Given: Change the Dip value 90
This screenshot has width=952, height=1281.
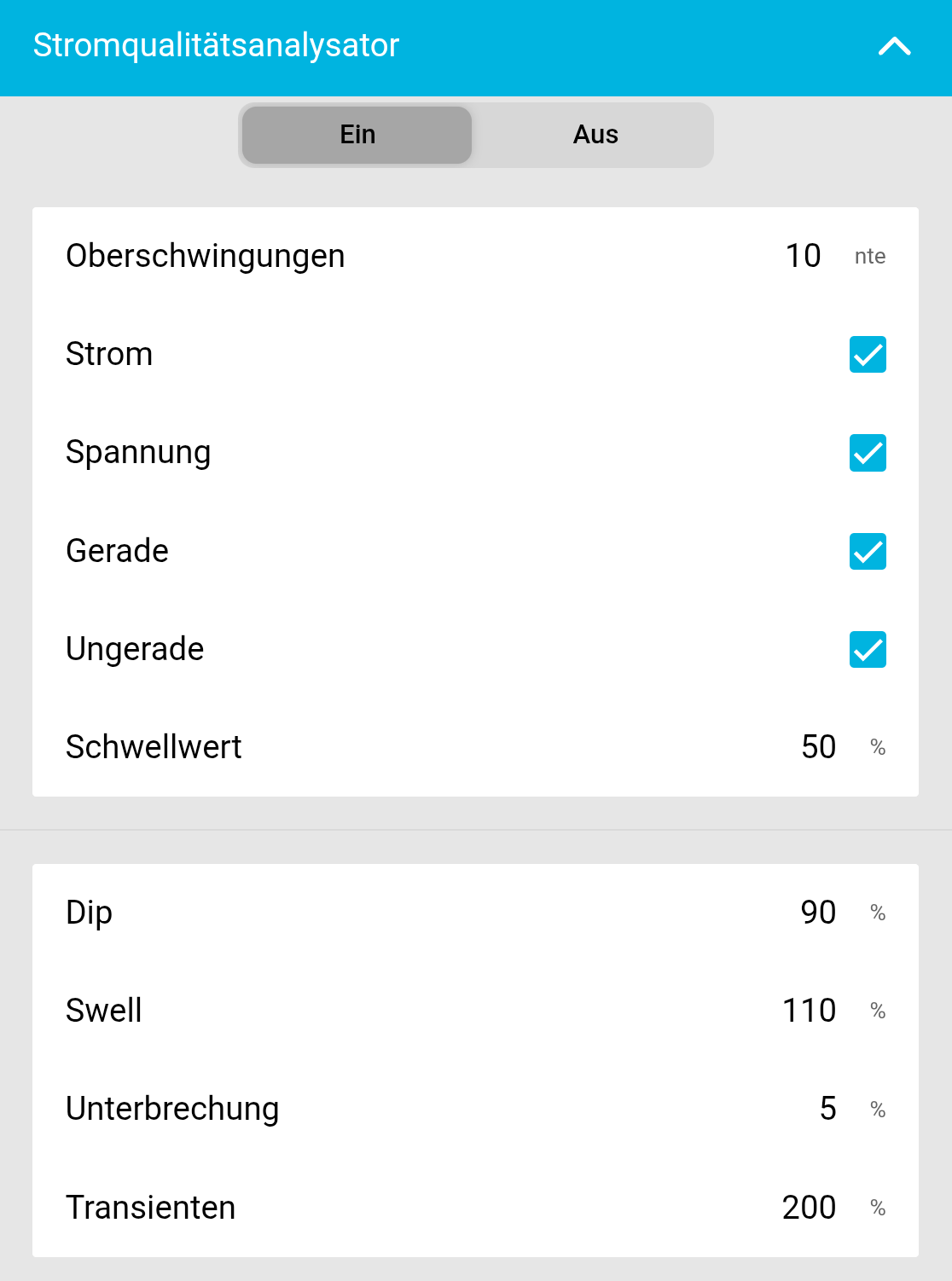Looking at the screenshot, I should (818, 913).
